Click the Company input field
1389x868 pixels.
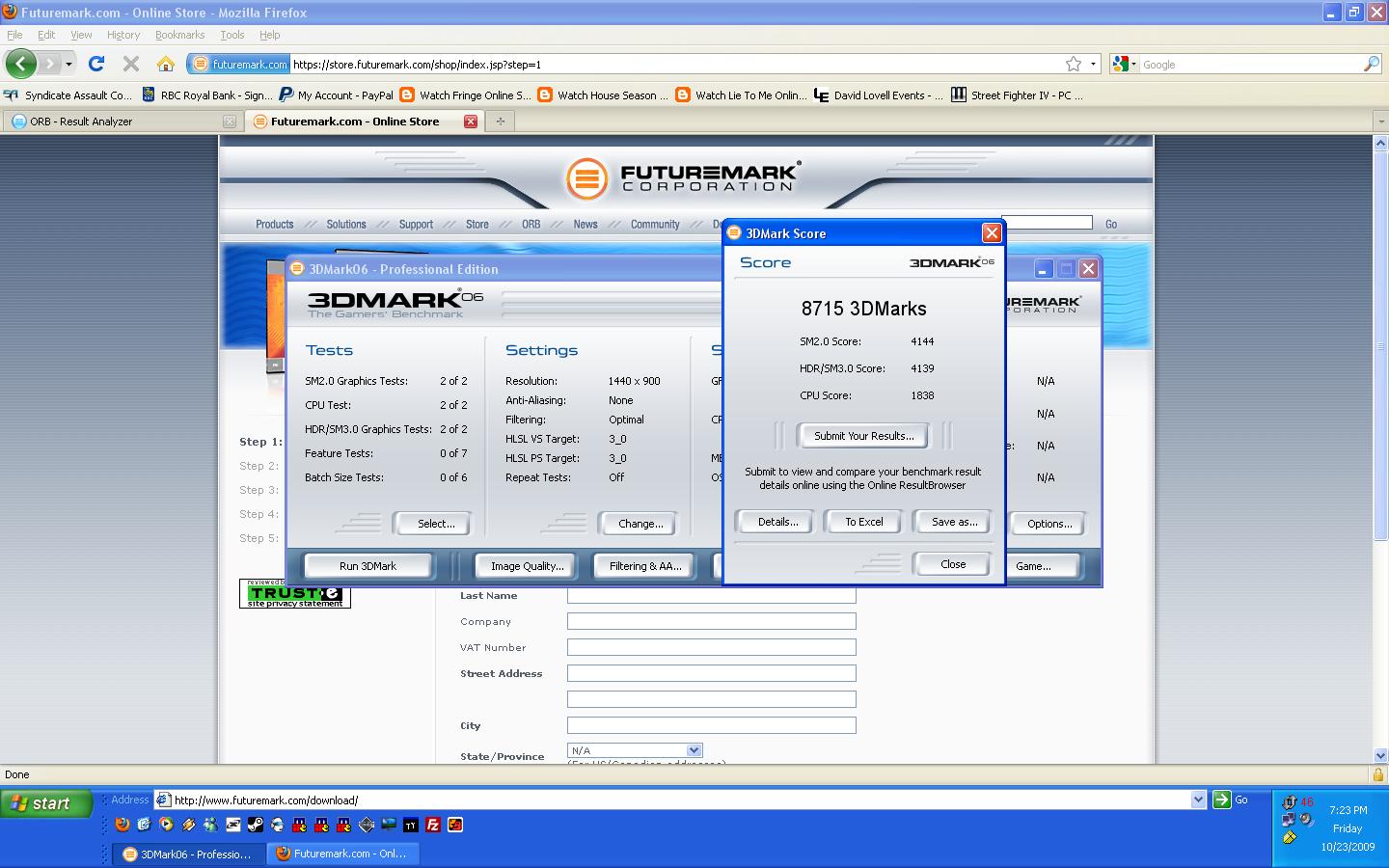[712, 621]
